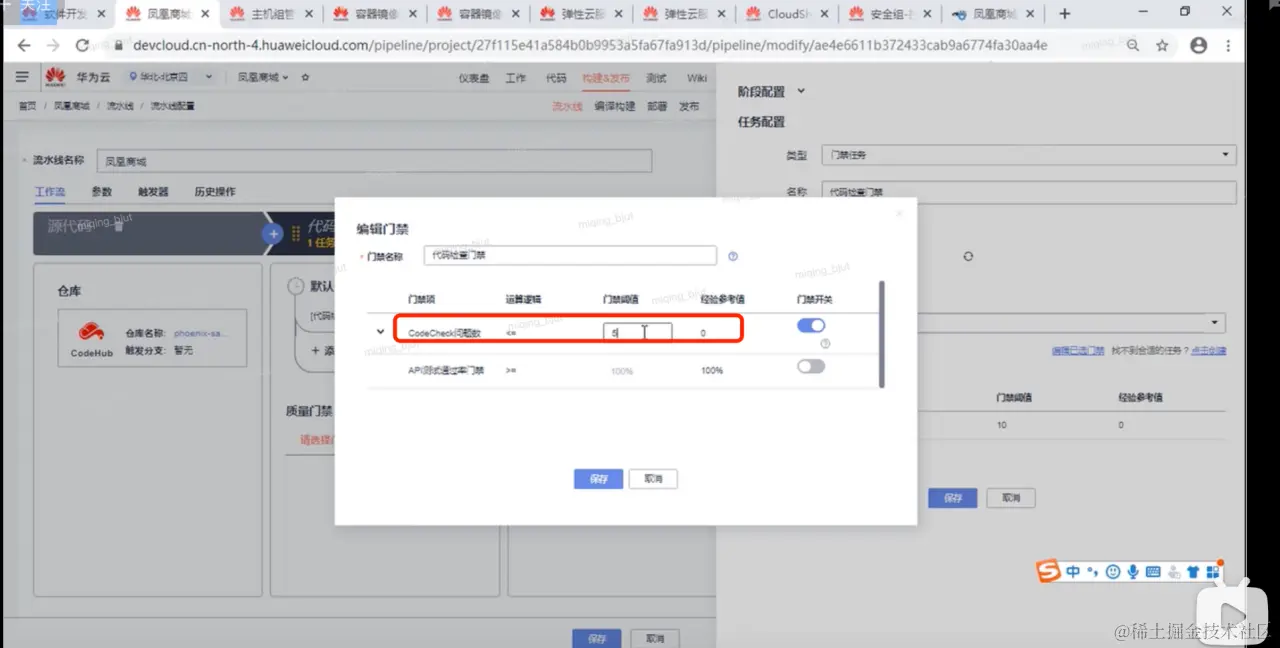Open the 类型 门禁任务 dropdown
Screen dimensions: 1280x648
(x=1028, y=155)
